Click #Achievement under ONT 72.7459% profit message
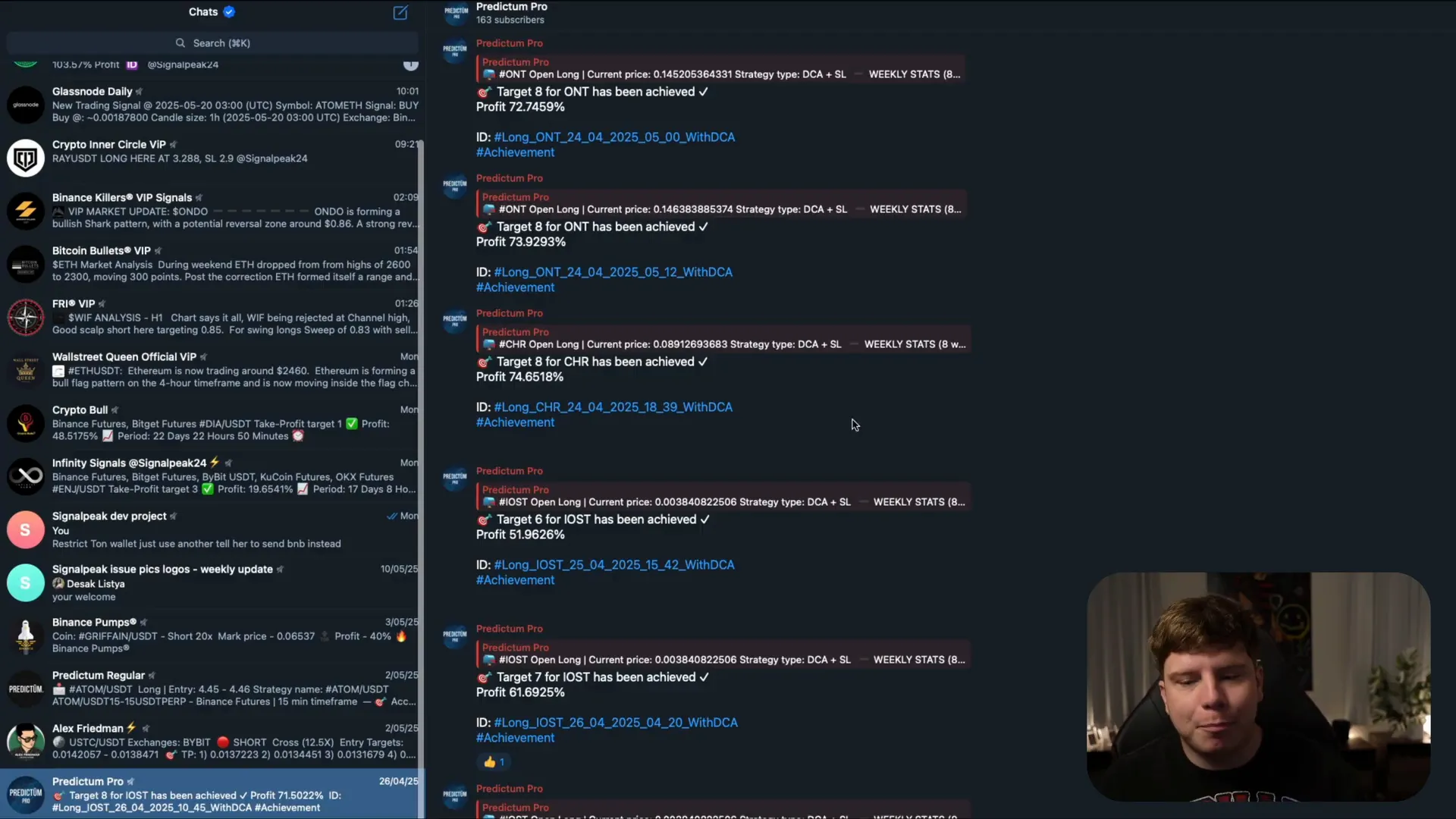The width and height of the screenshot is (1456, 819). [x=515, y=152]
